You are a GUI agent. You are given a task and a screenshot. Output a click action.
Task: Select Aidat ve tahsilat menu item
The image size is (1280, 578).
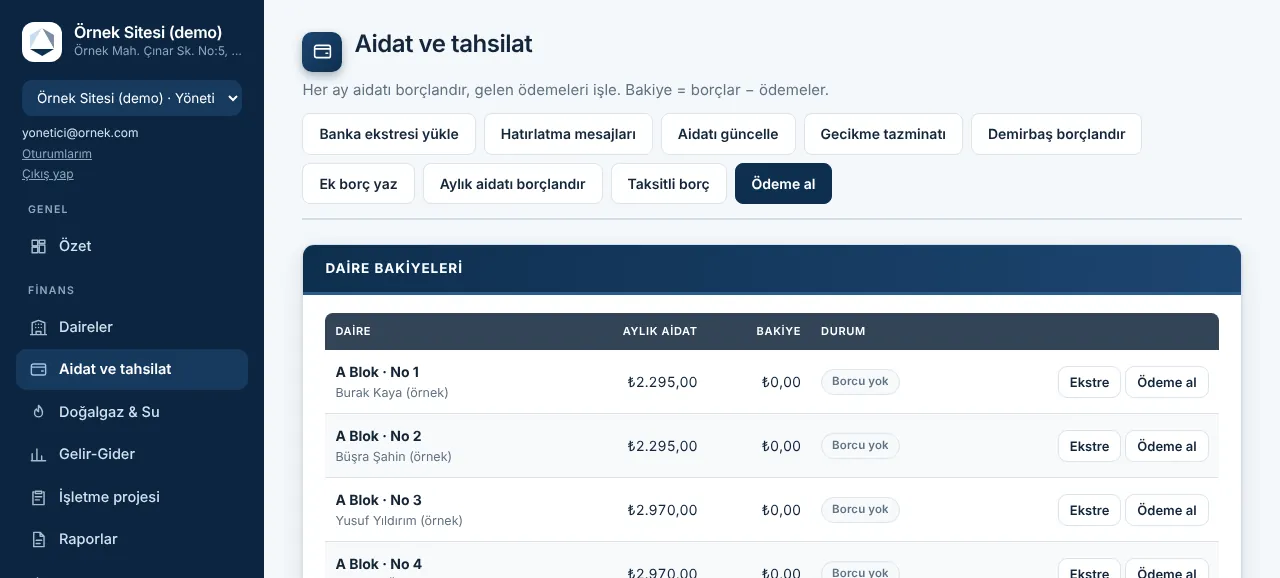pyautogui.click(x=132, y=369)
